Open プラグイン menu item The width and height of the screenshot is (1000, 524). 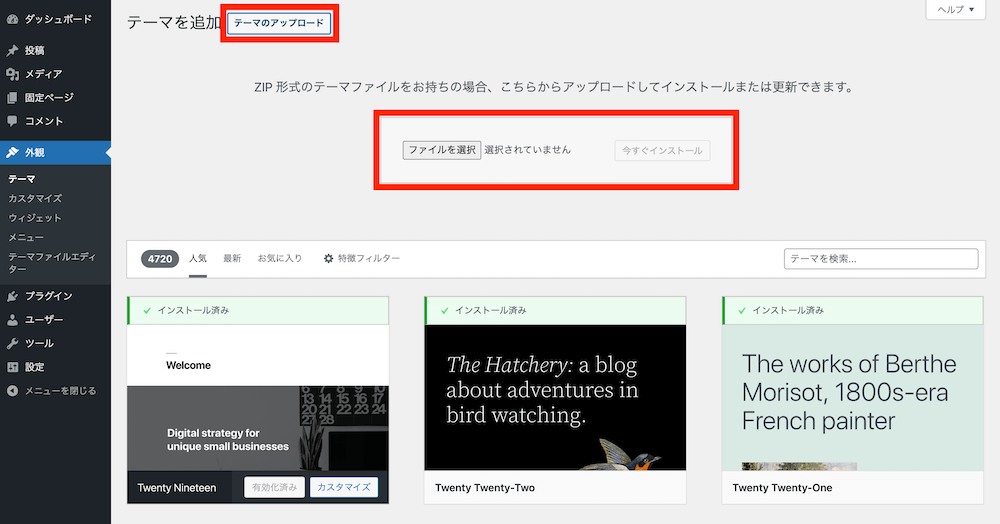click(55, 296)
